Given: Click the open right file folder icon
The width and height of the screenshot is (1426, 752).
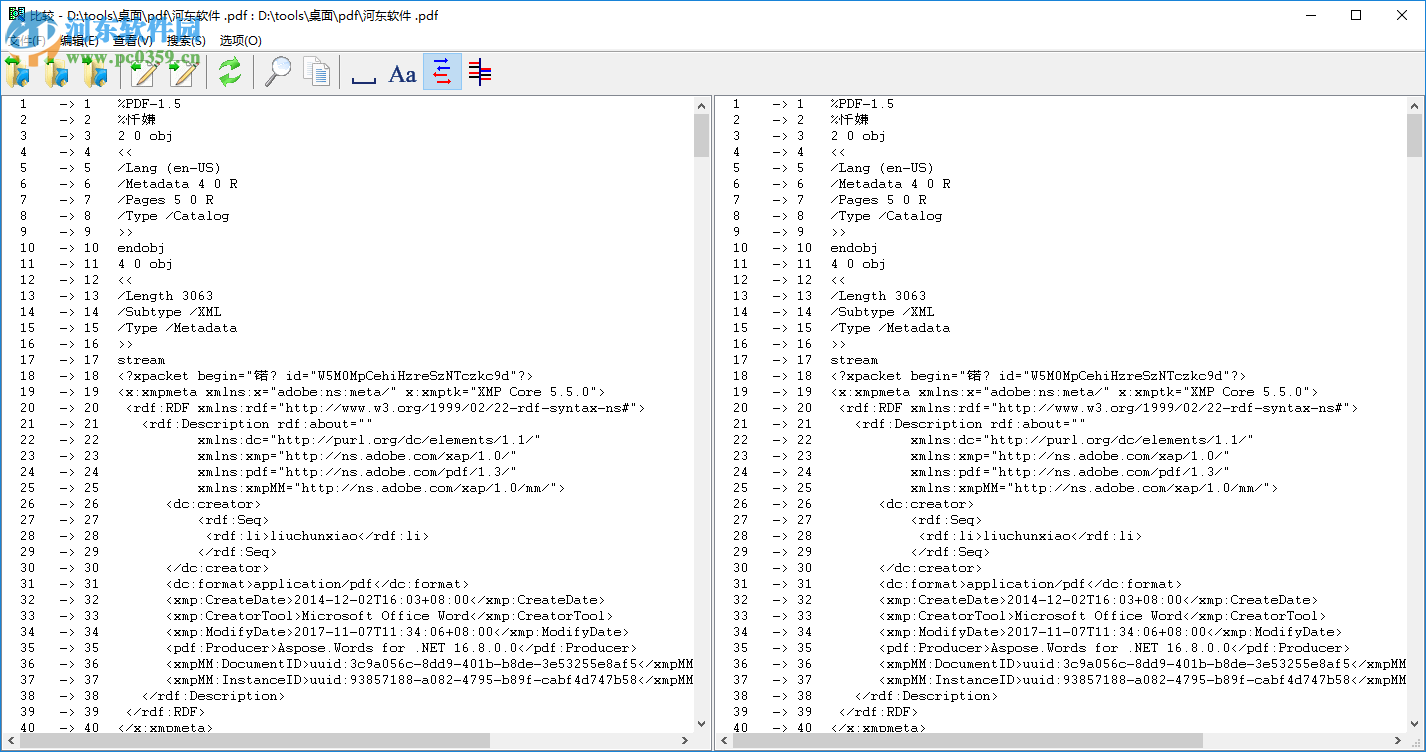Looking at the screenshot, I should tap(96, 72).
